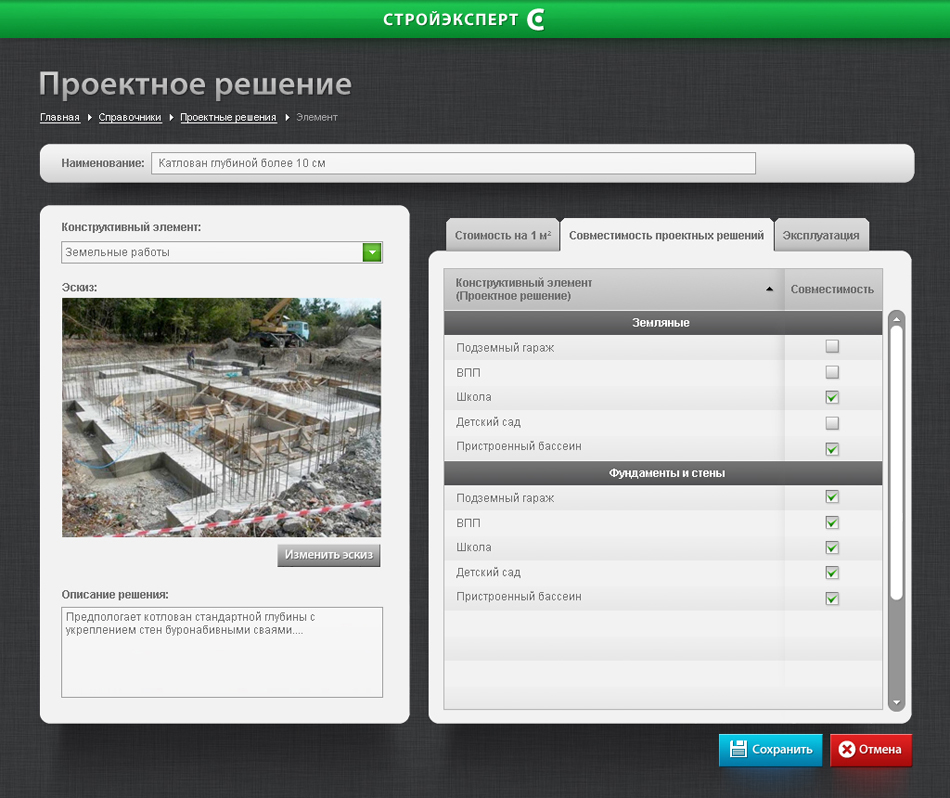Uncheck ВПП under Фундаменты и стены
Screen dimensions: 950x798
pyautogui.click(x=832, y=522)
